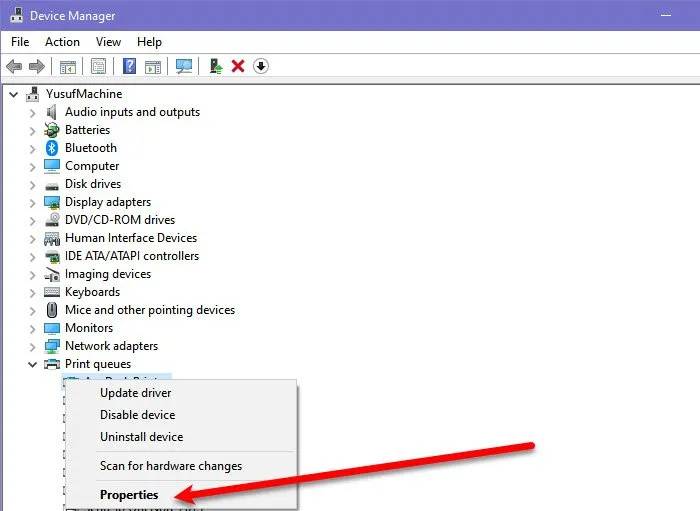Select the YusufMachine tree label

tap(84, 94)
